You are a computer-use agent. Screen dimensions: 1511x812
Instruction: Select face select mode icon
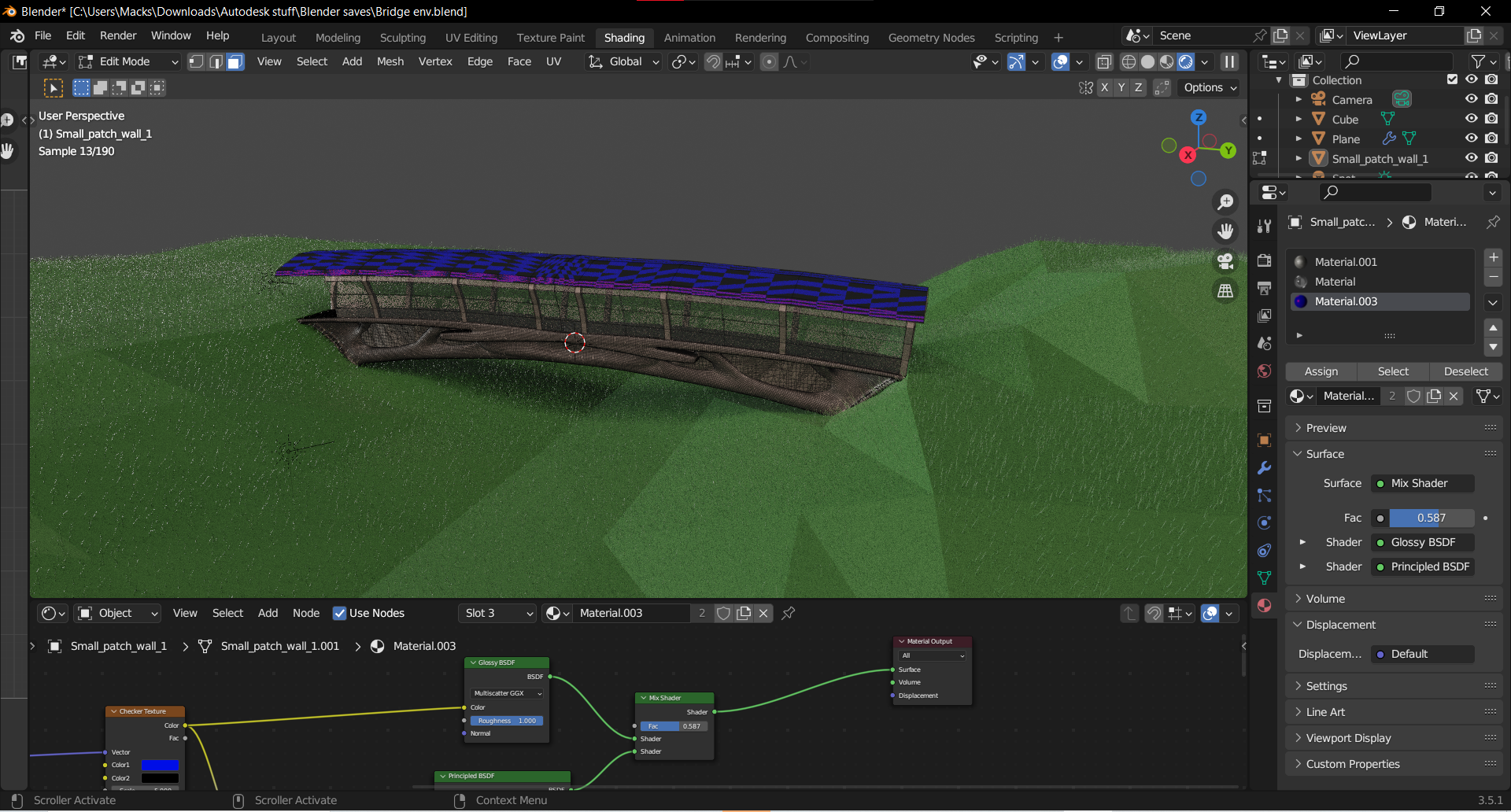[x=235, y=61]
